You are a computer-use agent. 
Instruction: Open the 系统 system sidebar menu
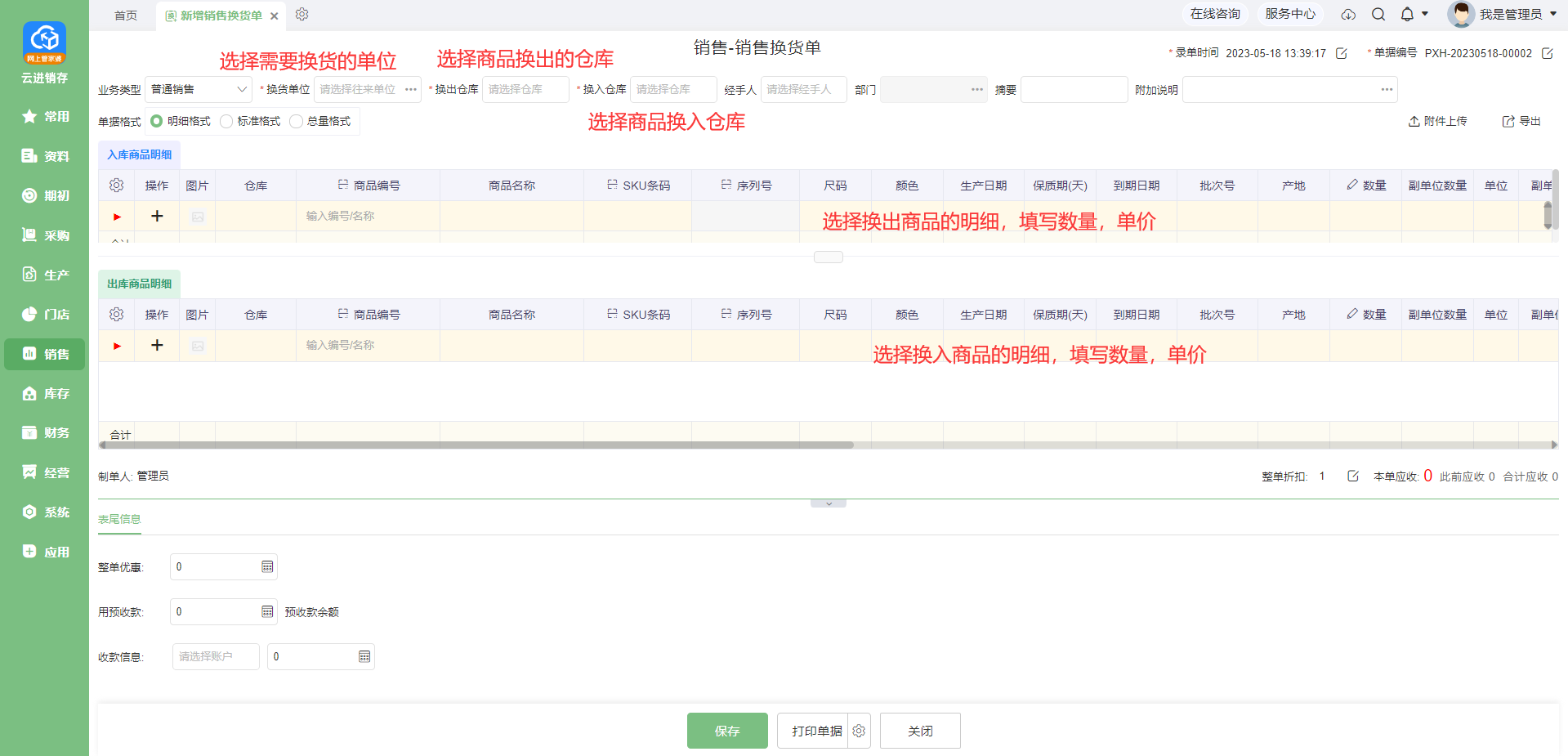(45, 512)
